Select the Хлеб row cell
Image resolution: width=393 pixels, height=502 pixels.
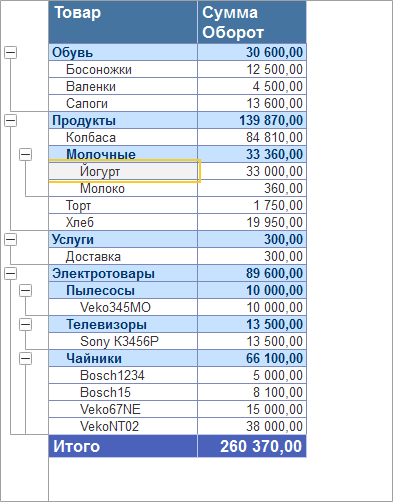[x=123, y=222]
